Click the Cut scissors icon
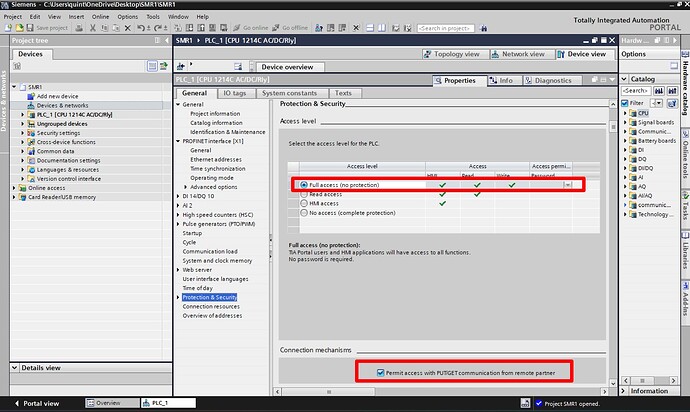The width and height of the screenshot is (690, 412). (x=93, y=28)
